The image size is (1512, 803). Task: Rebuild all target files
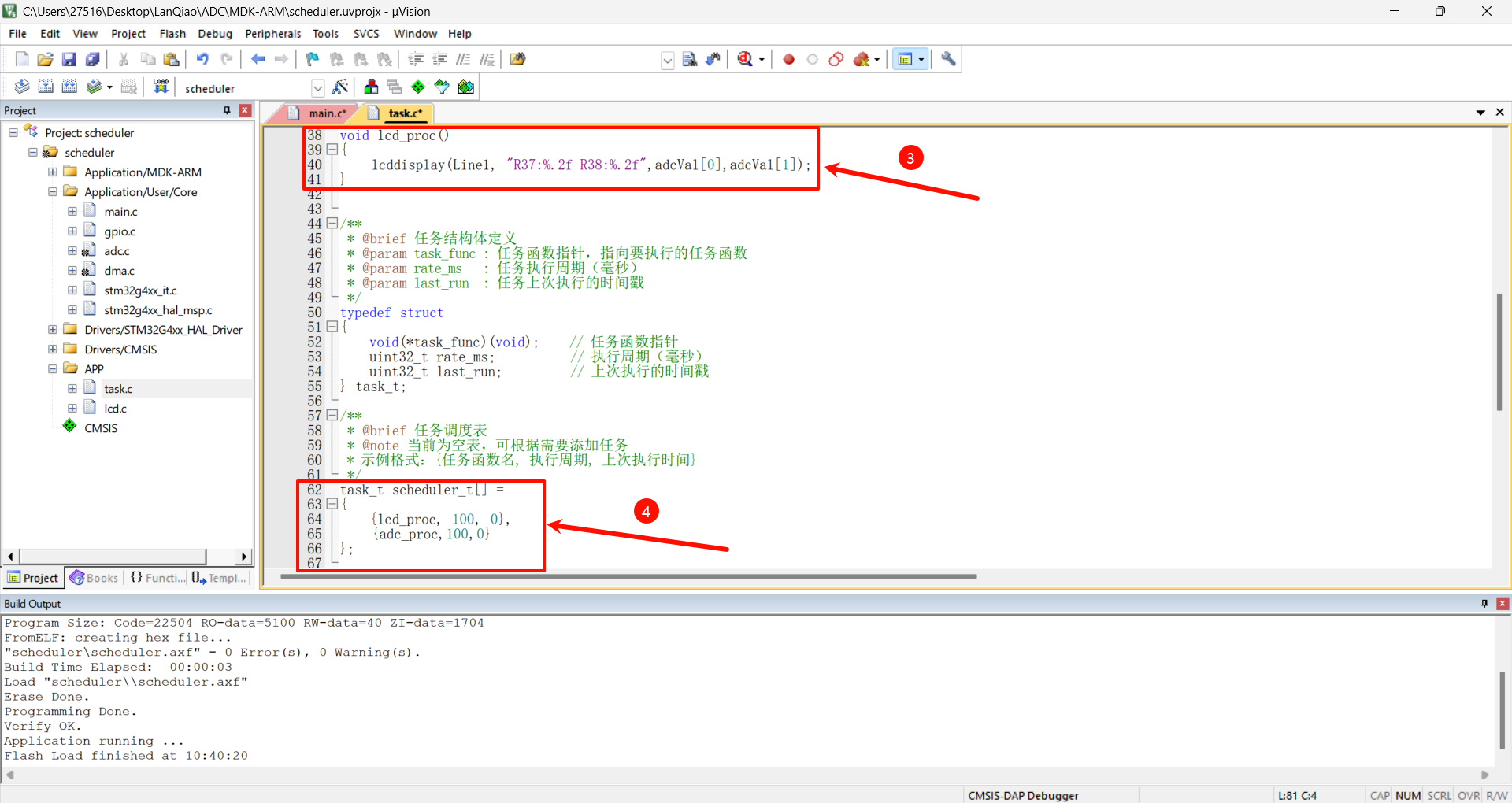click(69, 87)
